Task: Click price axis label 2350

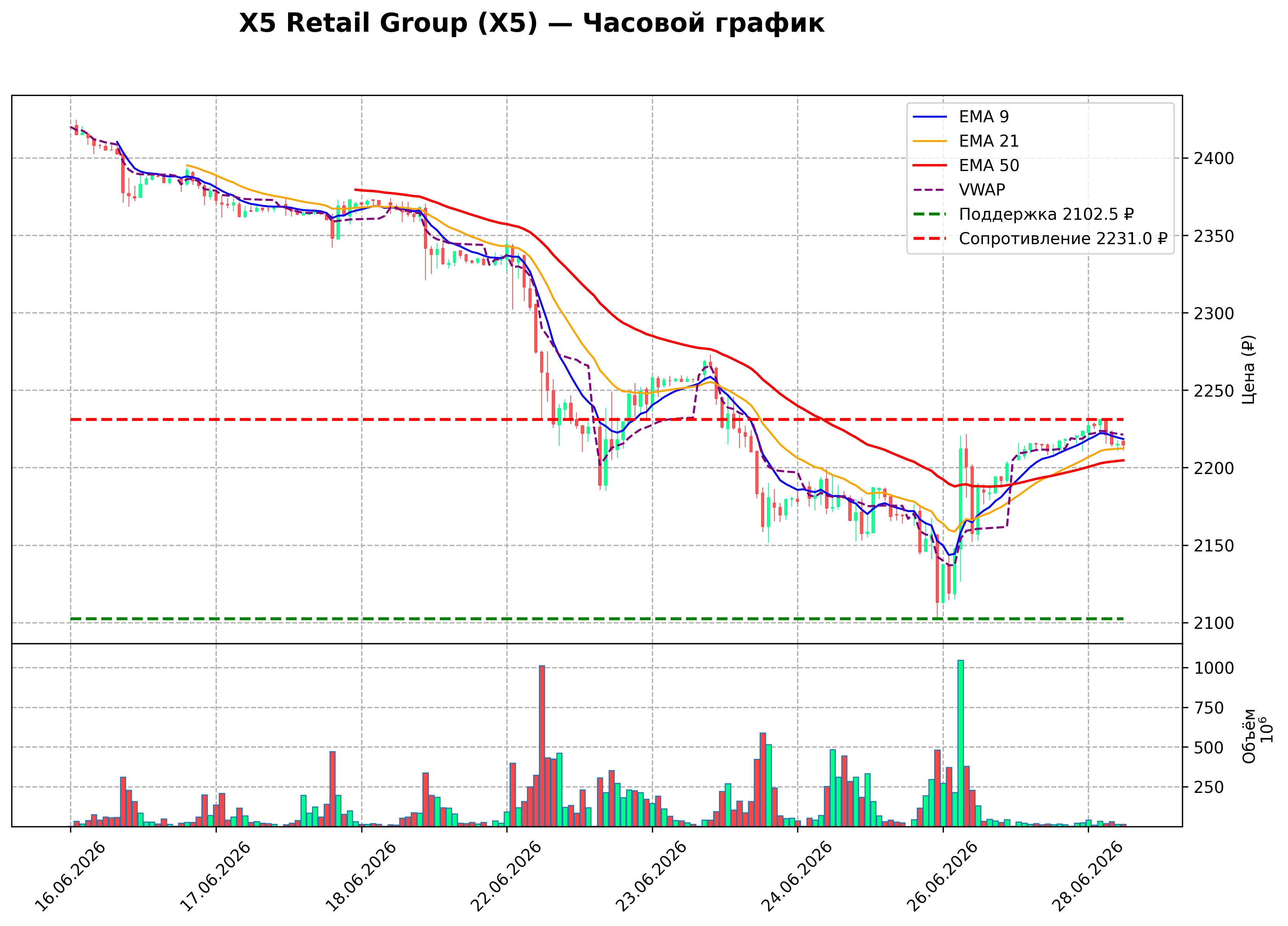Action: click(x=1214, y=236)
